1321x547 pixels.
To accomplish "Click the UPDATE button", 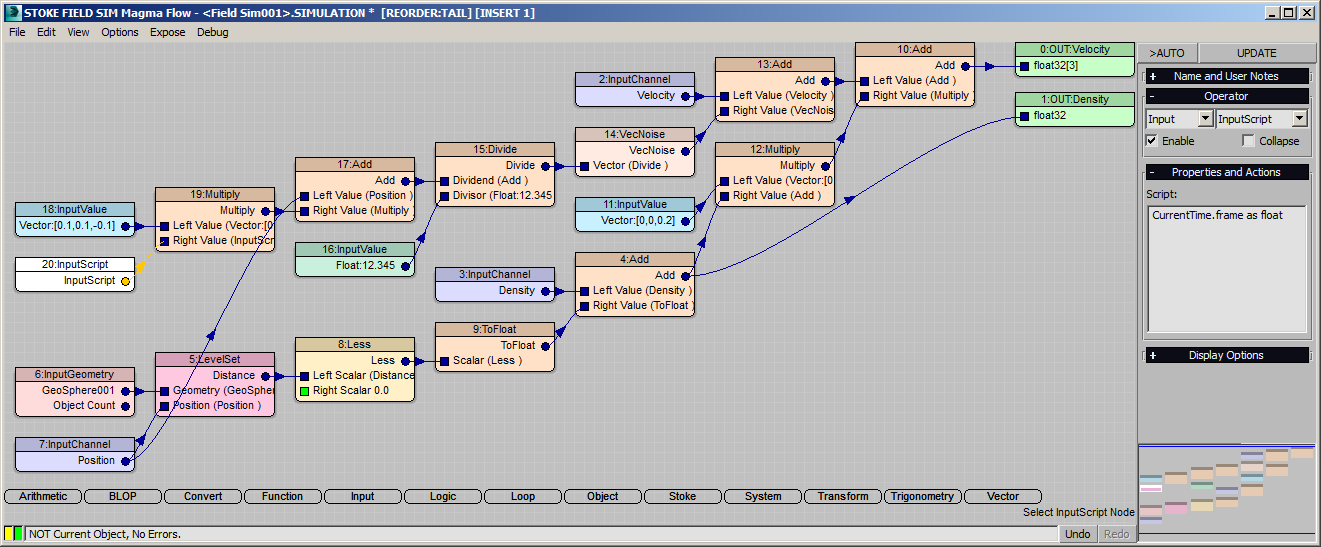I will click(1256, 53).
